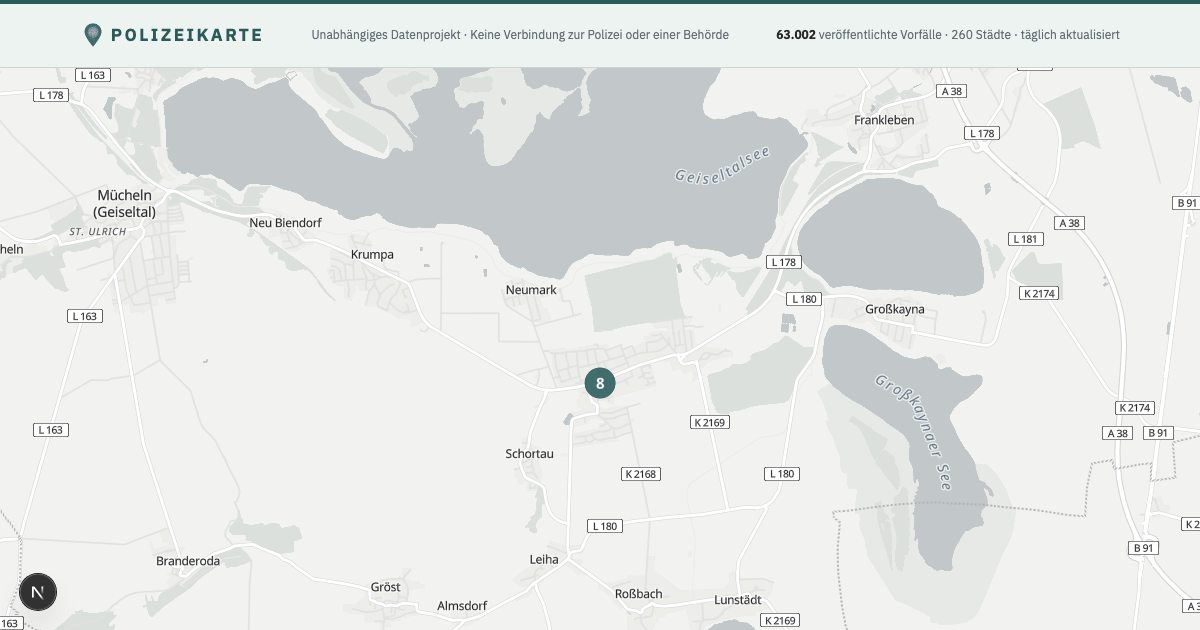Select the Roßbach village label
The image size is (1200, 630).
click(x=638, y=594)
